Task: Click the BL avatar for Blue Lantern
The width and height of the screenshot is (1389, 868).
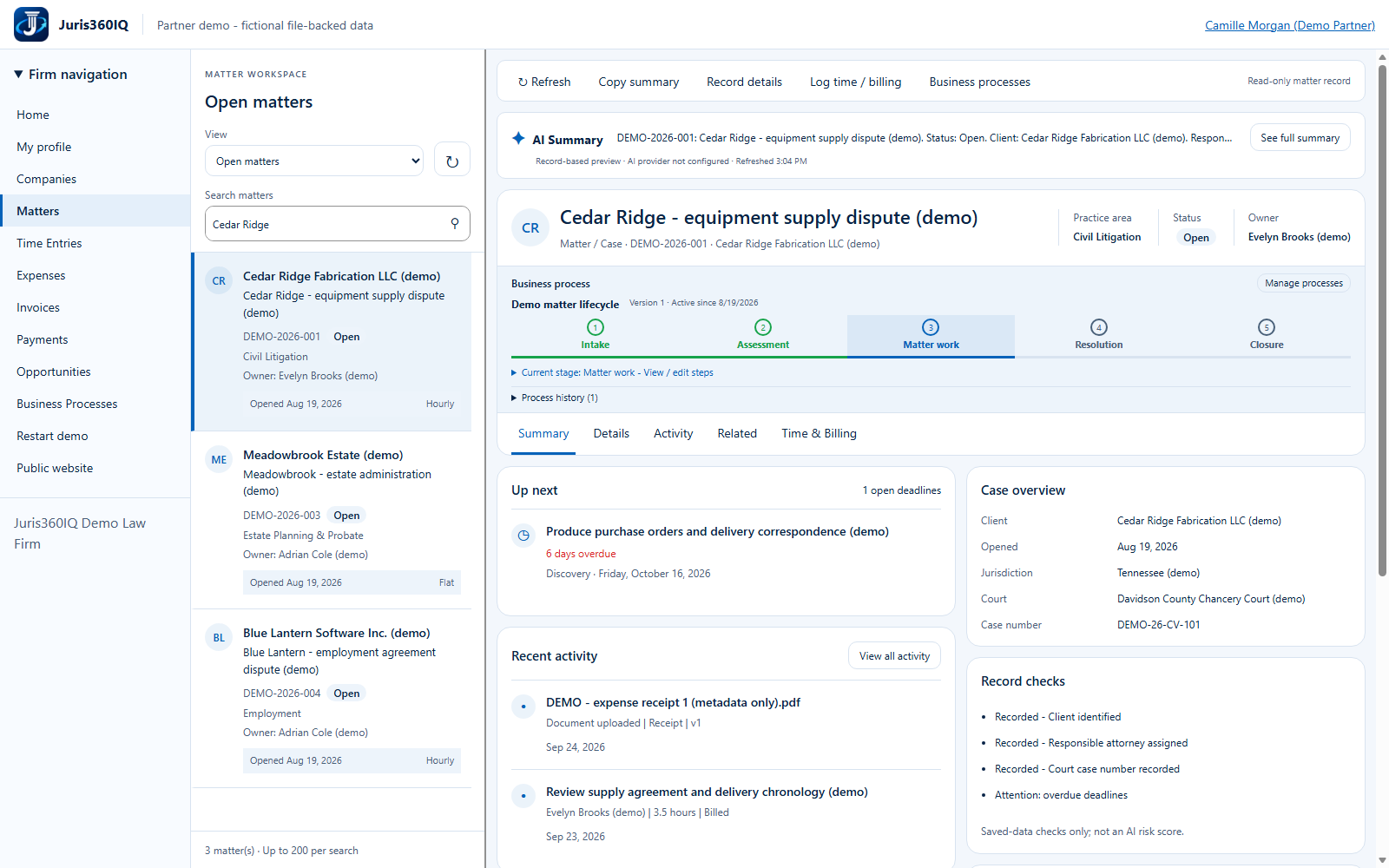Action: tap(219, 638)
